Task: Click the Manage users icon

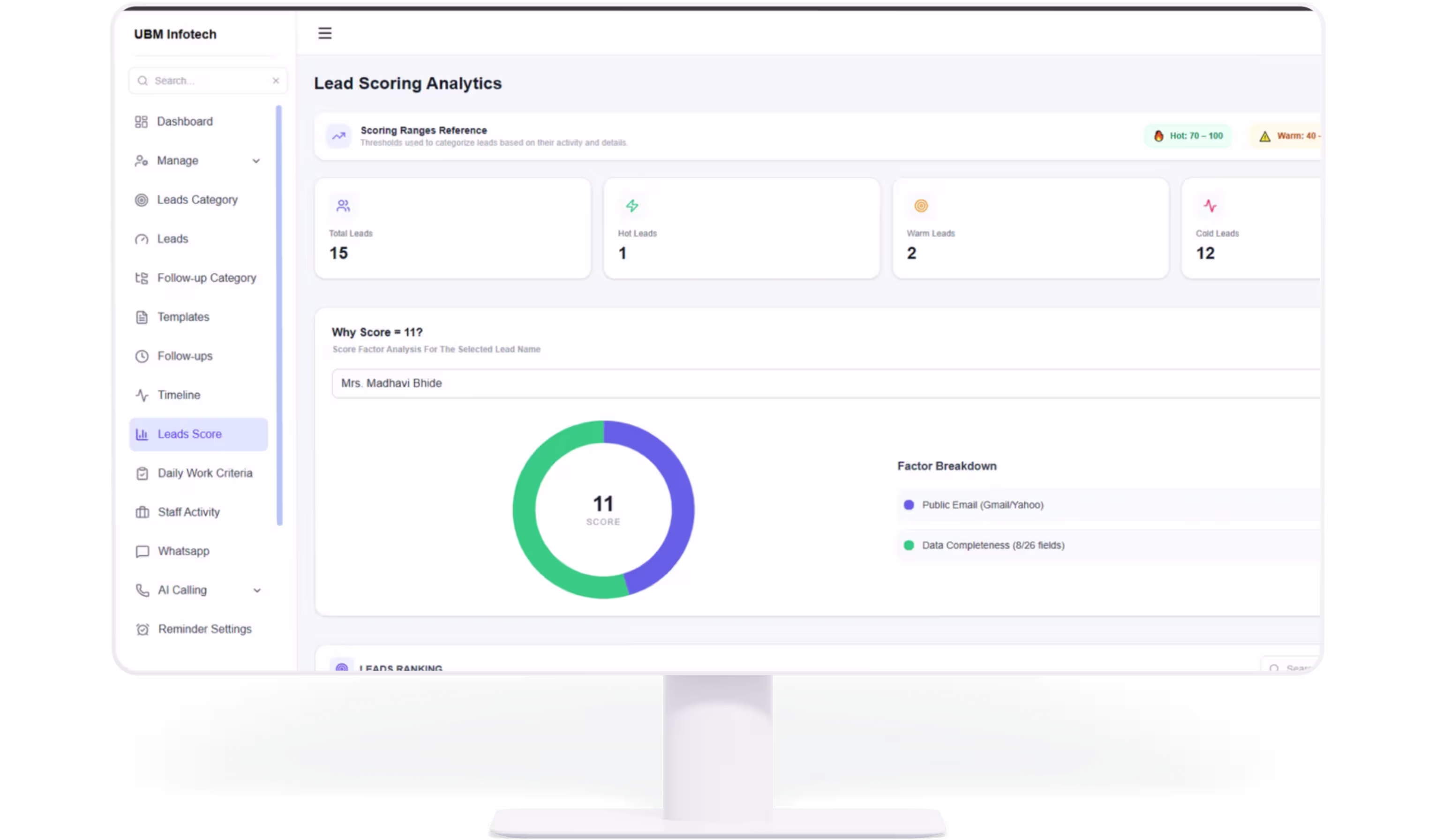Action: [x=141, y=161]
